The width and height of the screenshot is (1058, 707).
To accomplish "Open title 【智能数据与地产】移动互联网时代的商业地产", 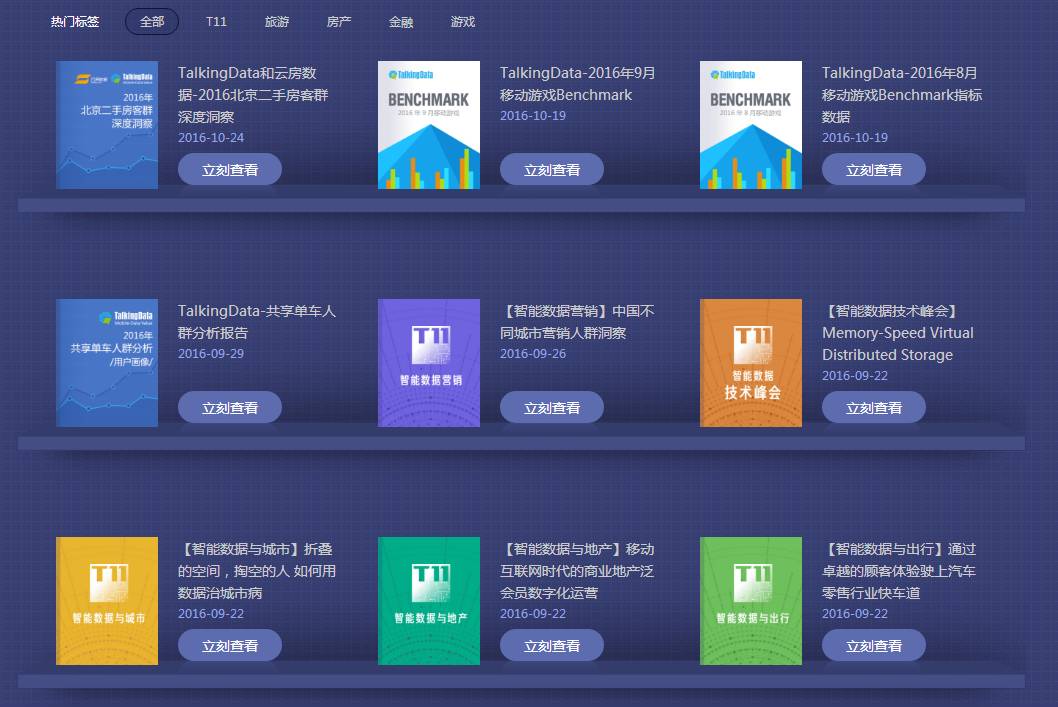I will click(577, 571).
